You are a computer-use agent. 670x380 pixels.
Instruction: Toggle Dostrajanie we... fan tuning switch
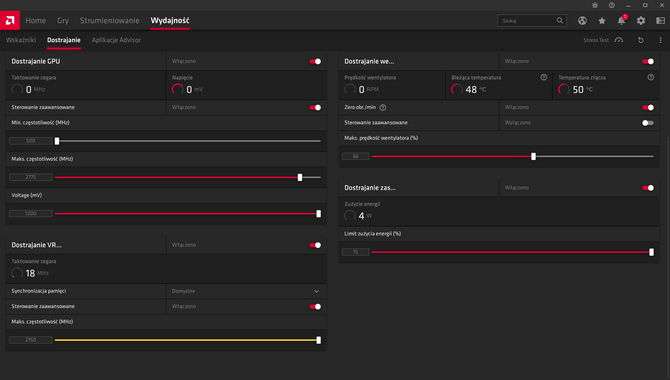point(648,62)
